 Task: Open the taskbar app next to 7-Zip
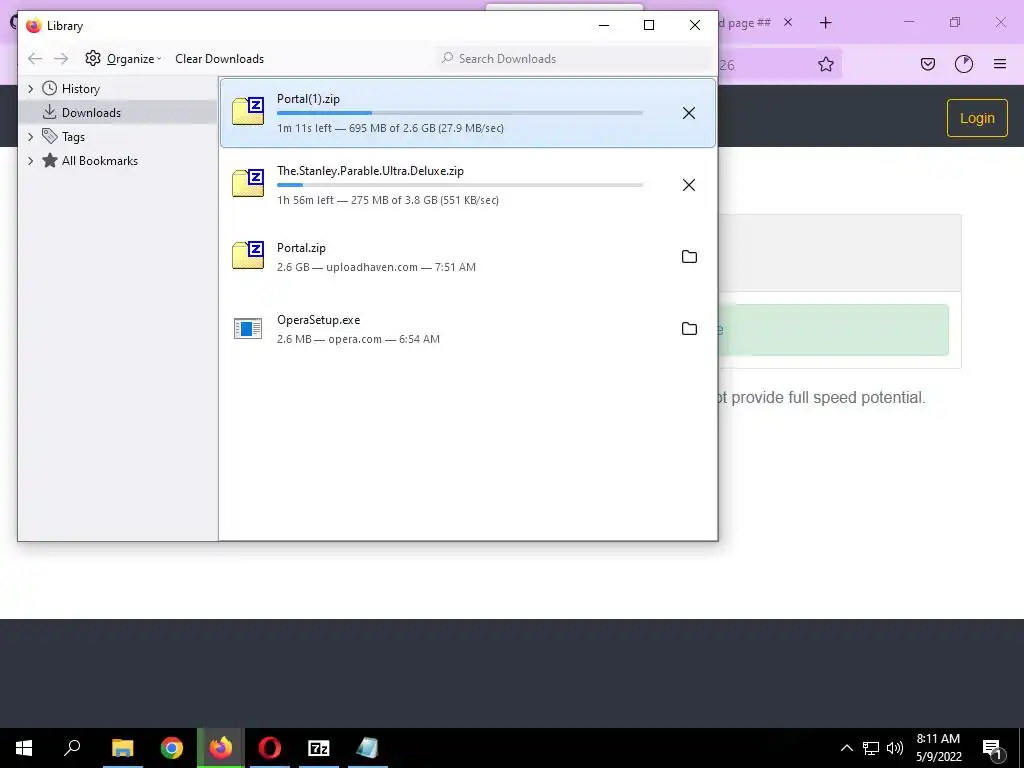coord(368,748)
